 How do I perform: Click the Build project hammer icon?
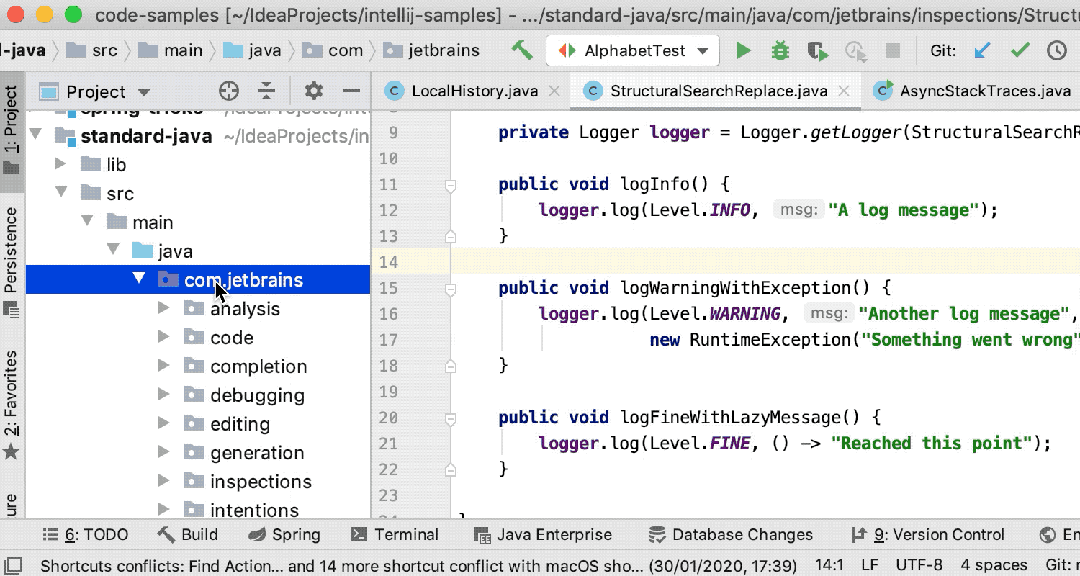coord(522,50)
